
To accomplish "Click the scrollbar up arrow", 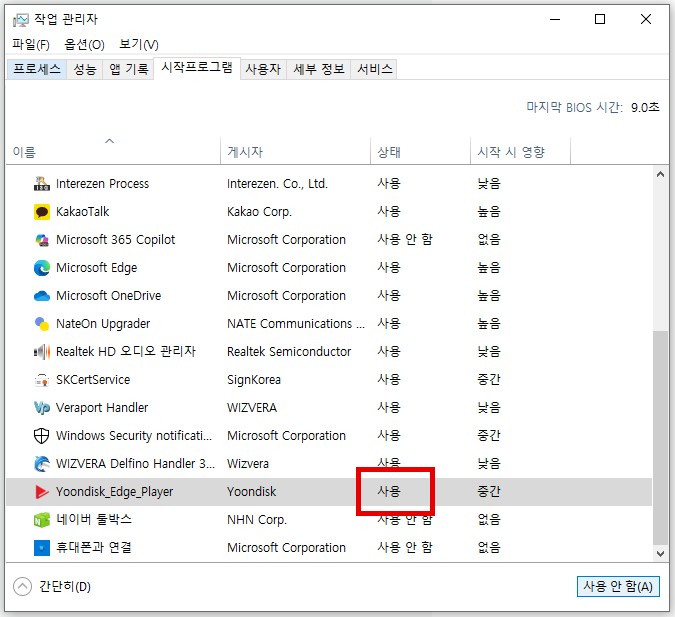I will pos(660,174).
